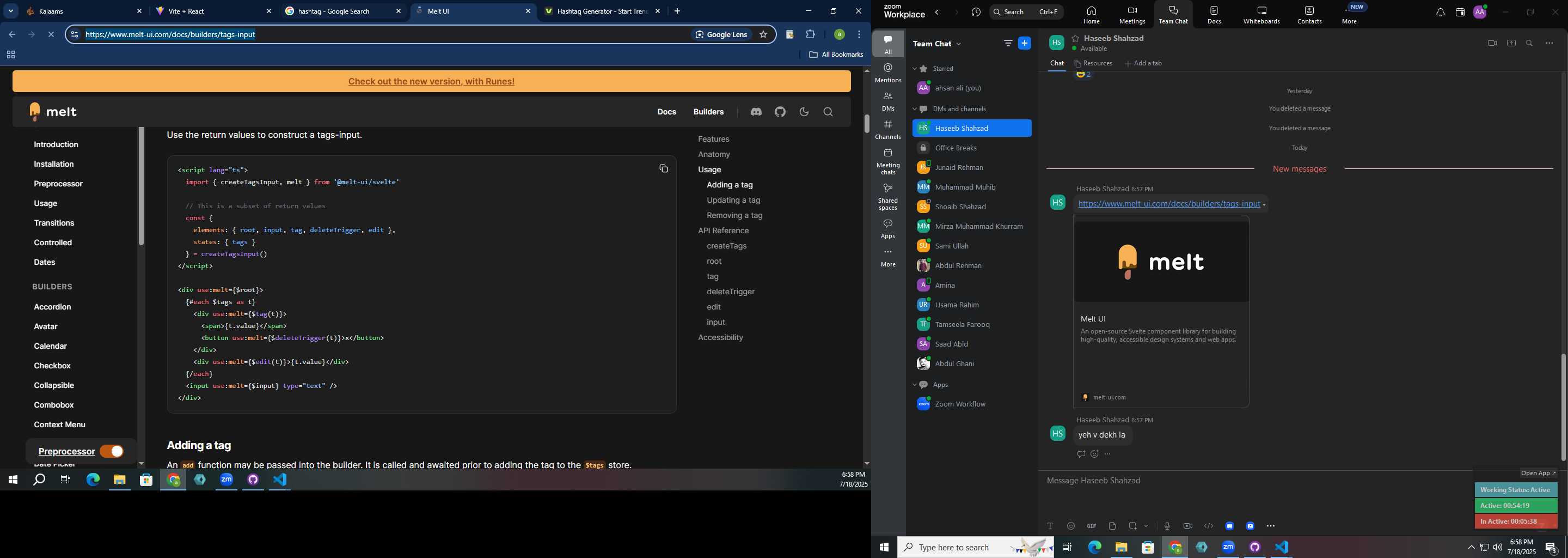
Task: Reply in thread to 'yeh v dekh la'
Action: [1080, 454]
